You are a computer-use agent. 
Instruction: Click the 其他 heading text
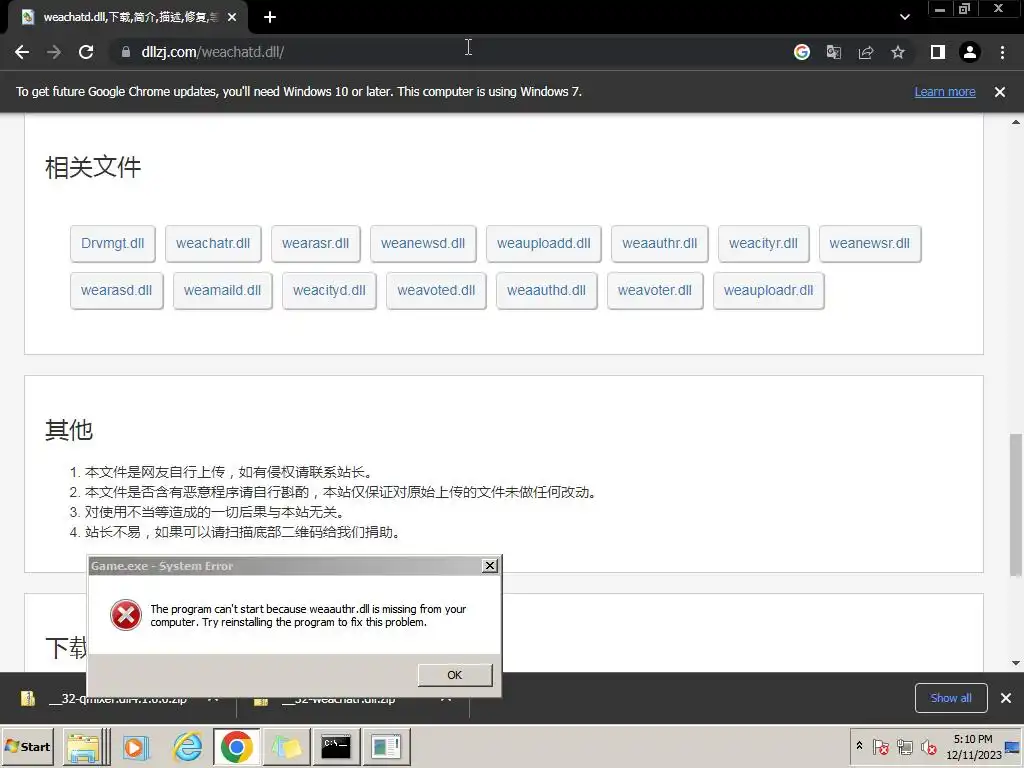point(69,430)
